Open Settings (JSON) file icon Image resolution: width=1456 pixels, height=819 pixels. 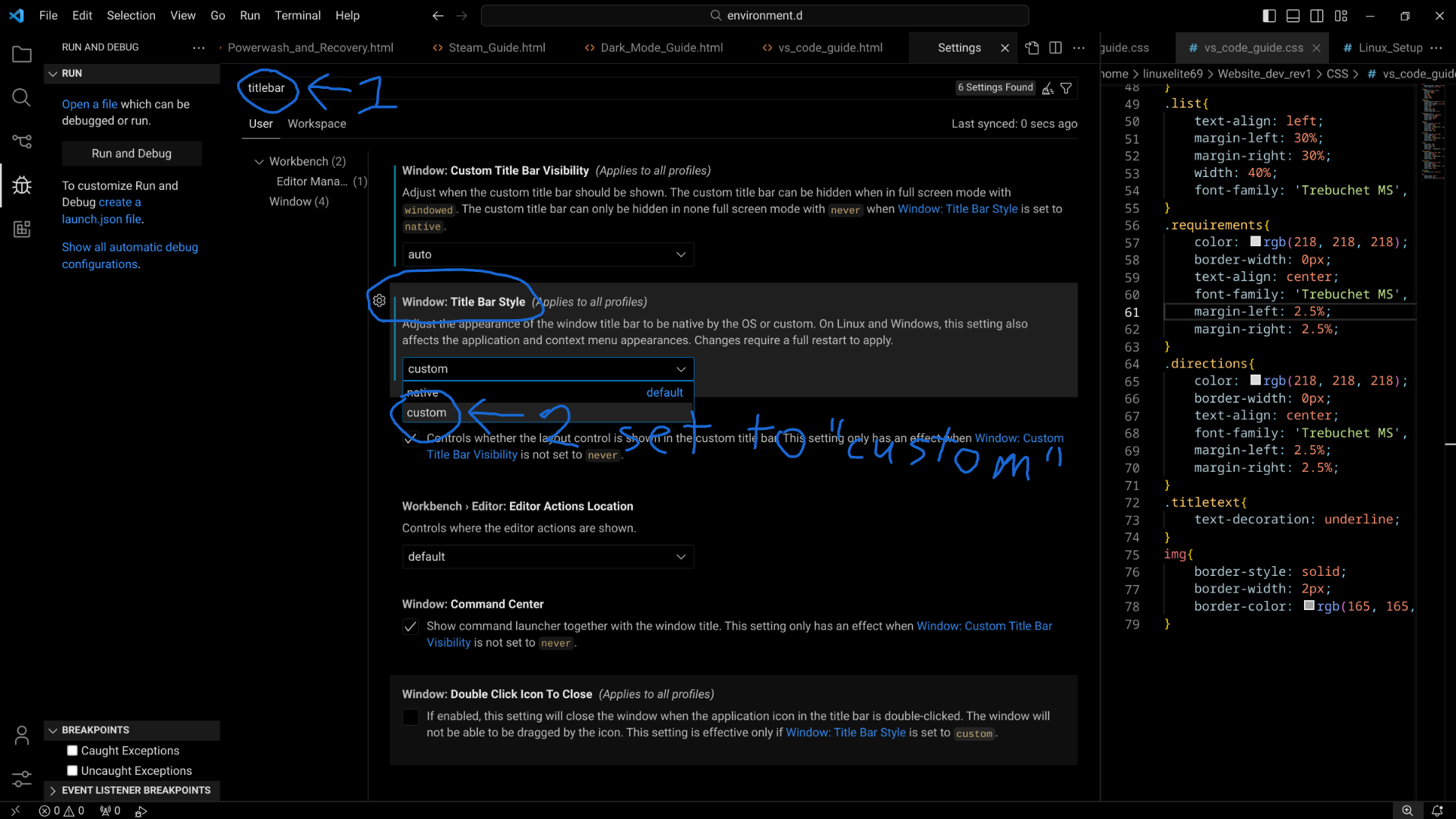[1032, 48]
